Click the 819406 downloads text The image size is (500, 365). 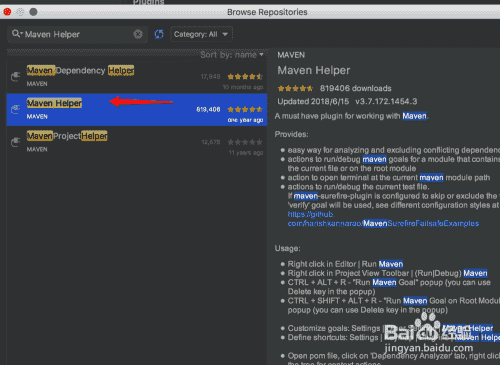[356, 88]
